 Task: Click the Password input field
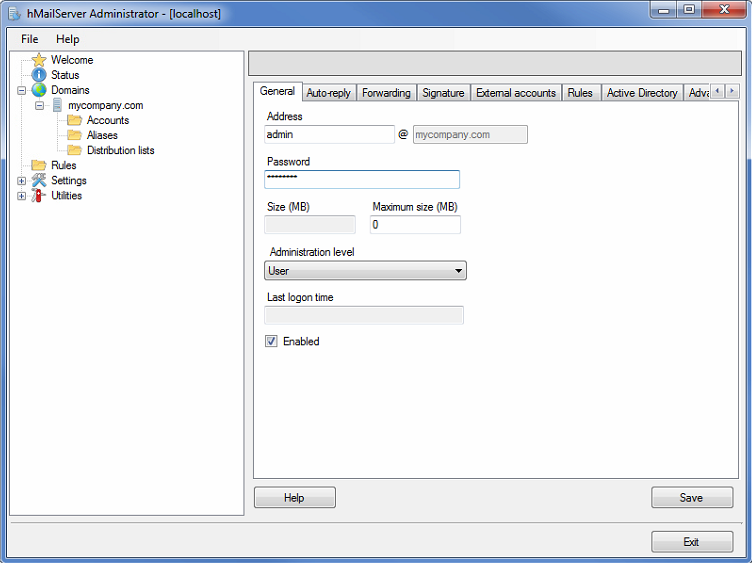pos(362,179)
